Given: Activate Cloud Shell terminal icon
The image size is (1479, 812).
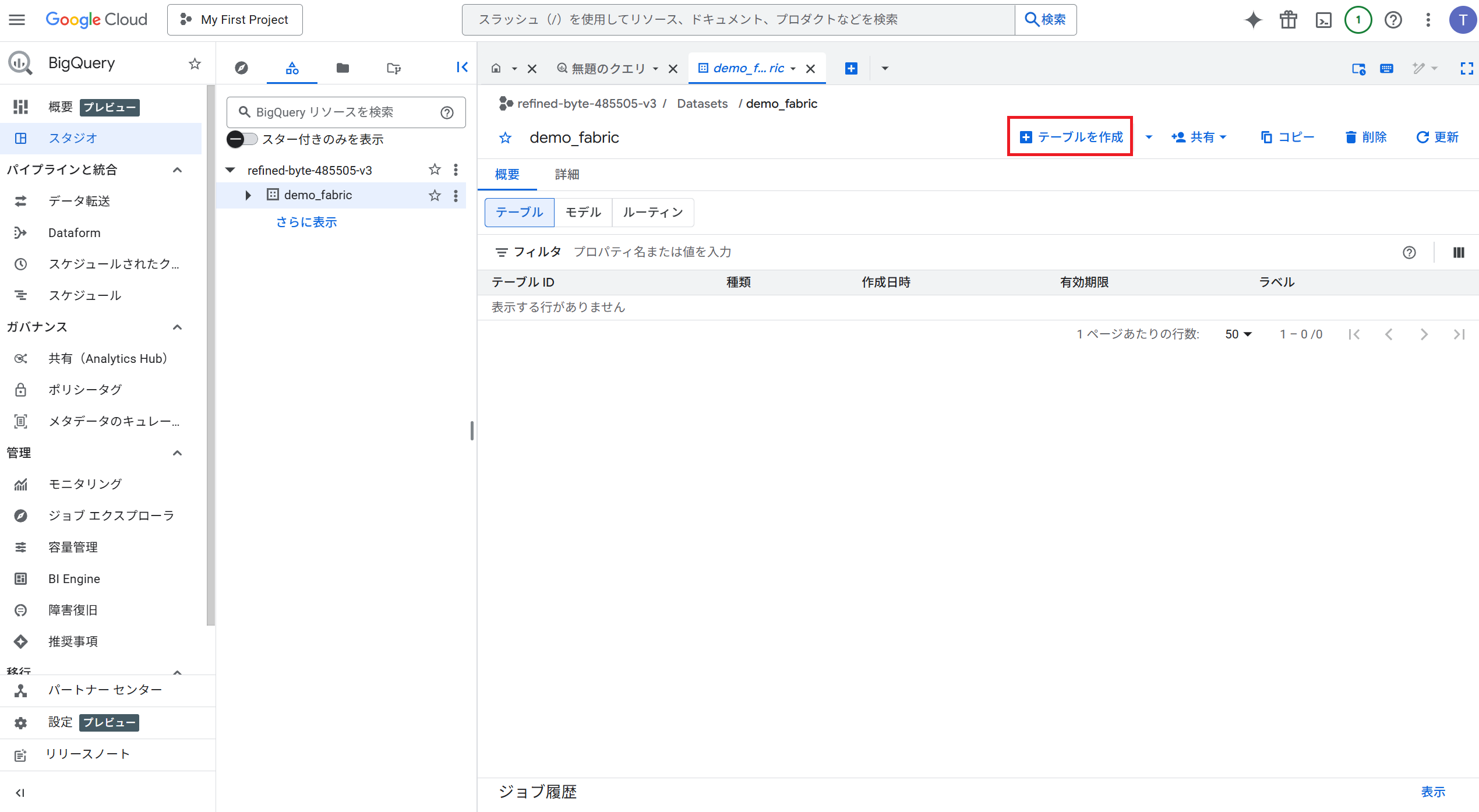Looking at the screenshot, I should (1323, 20).
